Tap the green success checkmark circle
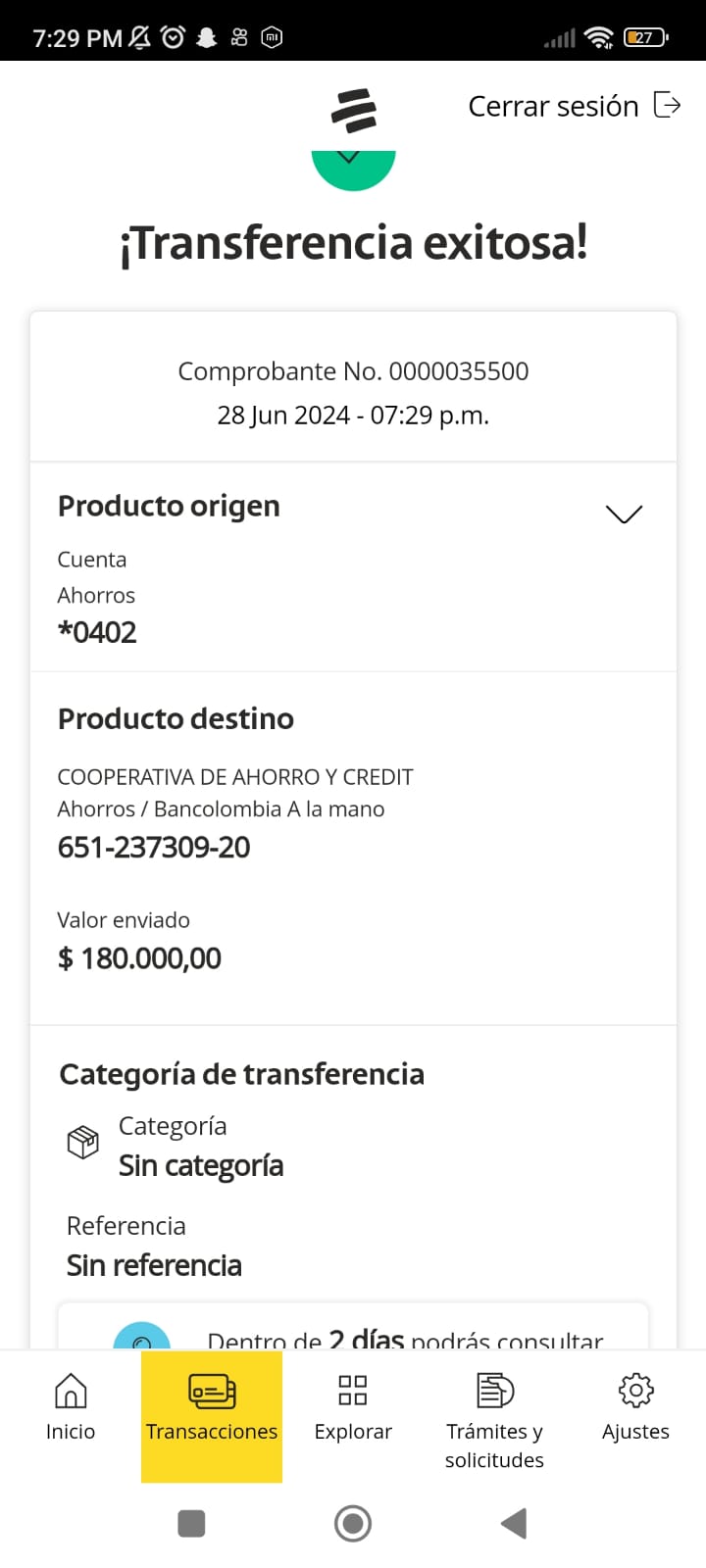Image resolution: width=706 pixels, height=1568 pixels. 353,169
